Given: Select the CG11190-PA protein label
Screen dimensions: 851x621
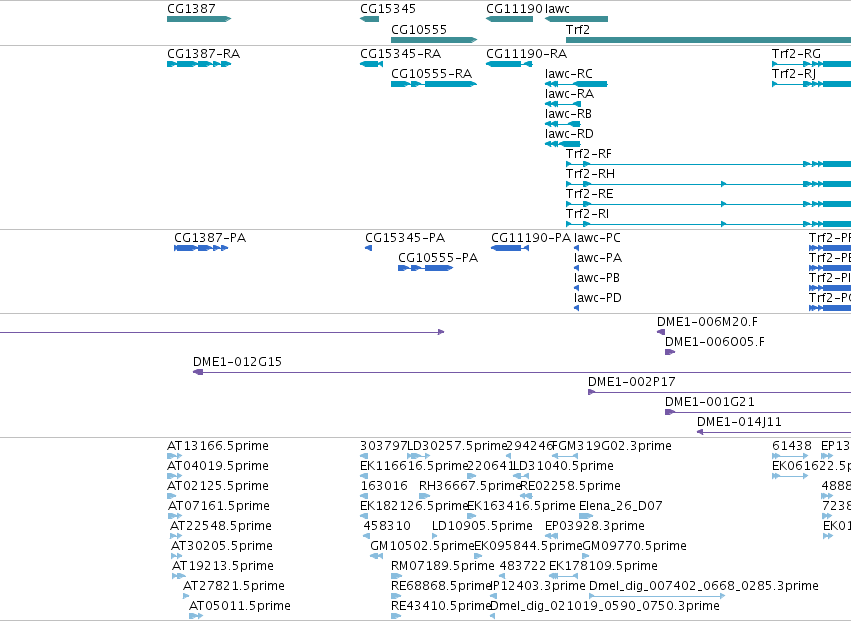Looking at the screenshot, I should (x=531, y=238).
